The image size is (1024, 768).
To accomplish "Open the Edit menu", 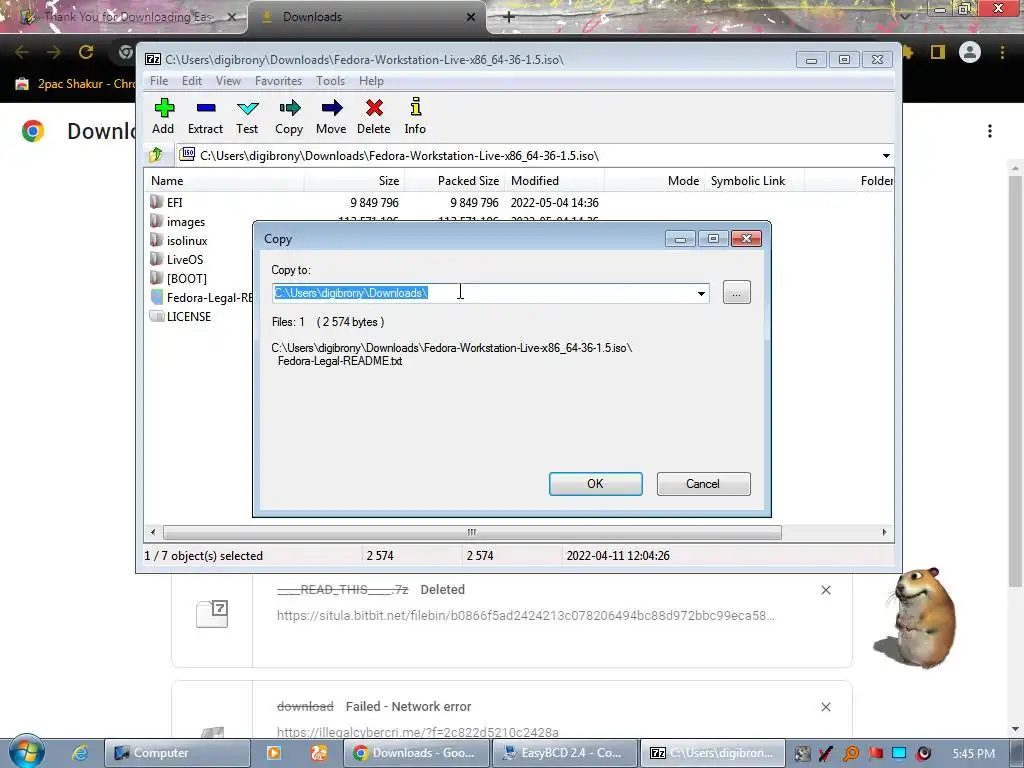I will tap(191, 81).
